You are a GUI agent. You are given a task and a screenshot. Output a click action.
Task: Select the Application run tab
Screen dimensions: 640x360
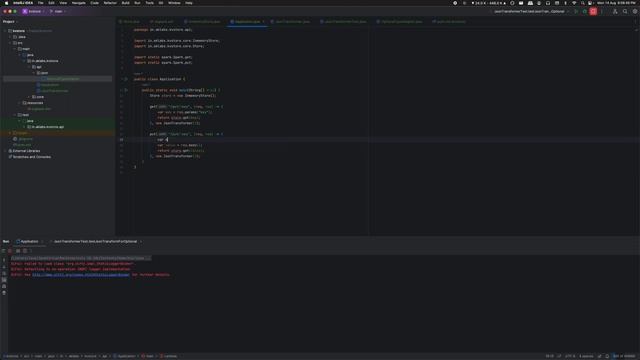28,242
